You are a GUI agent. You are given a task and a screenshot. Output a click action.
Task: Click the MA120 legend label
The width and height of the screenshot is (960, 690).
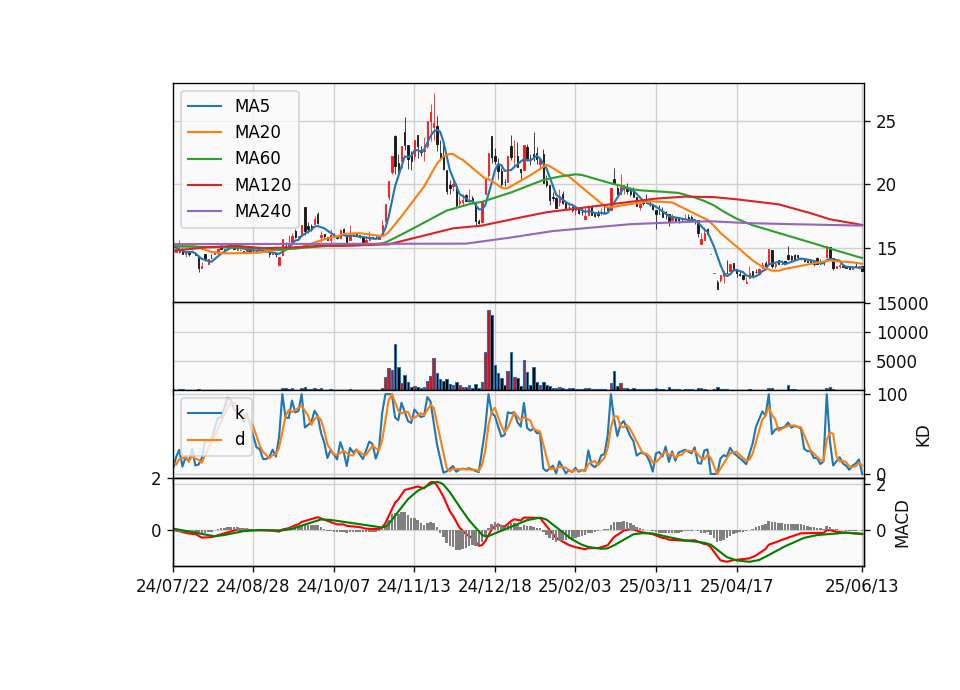[x=263, y=185]
